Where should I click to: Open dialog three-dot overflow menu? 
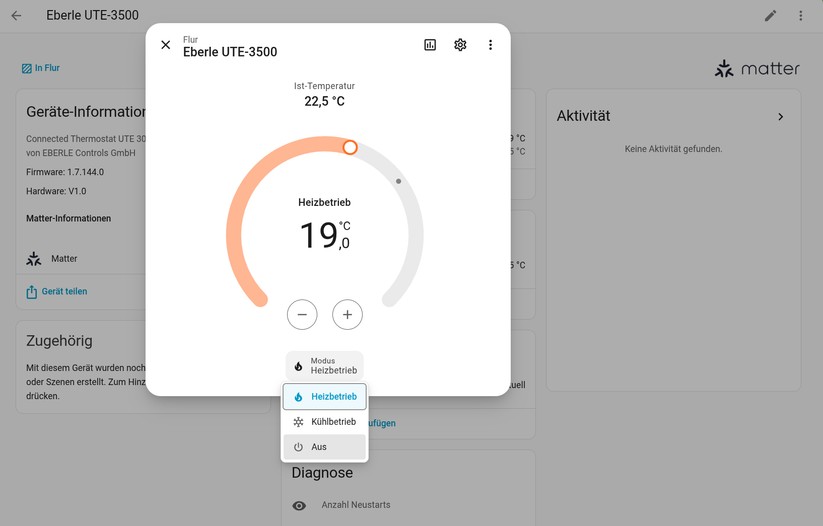pos(490,45)
